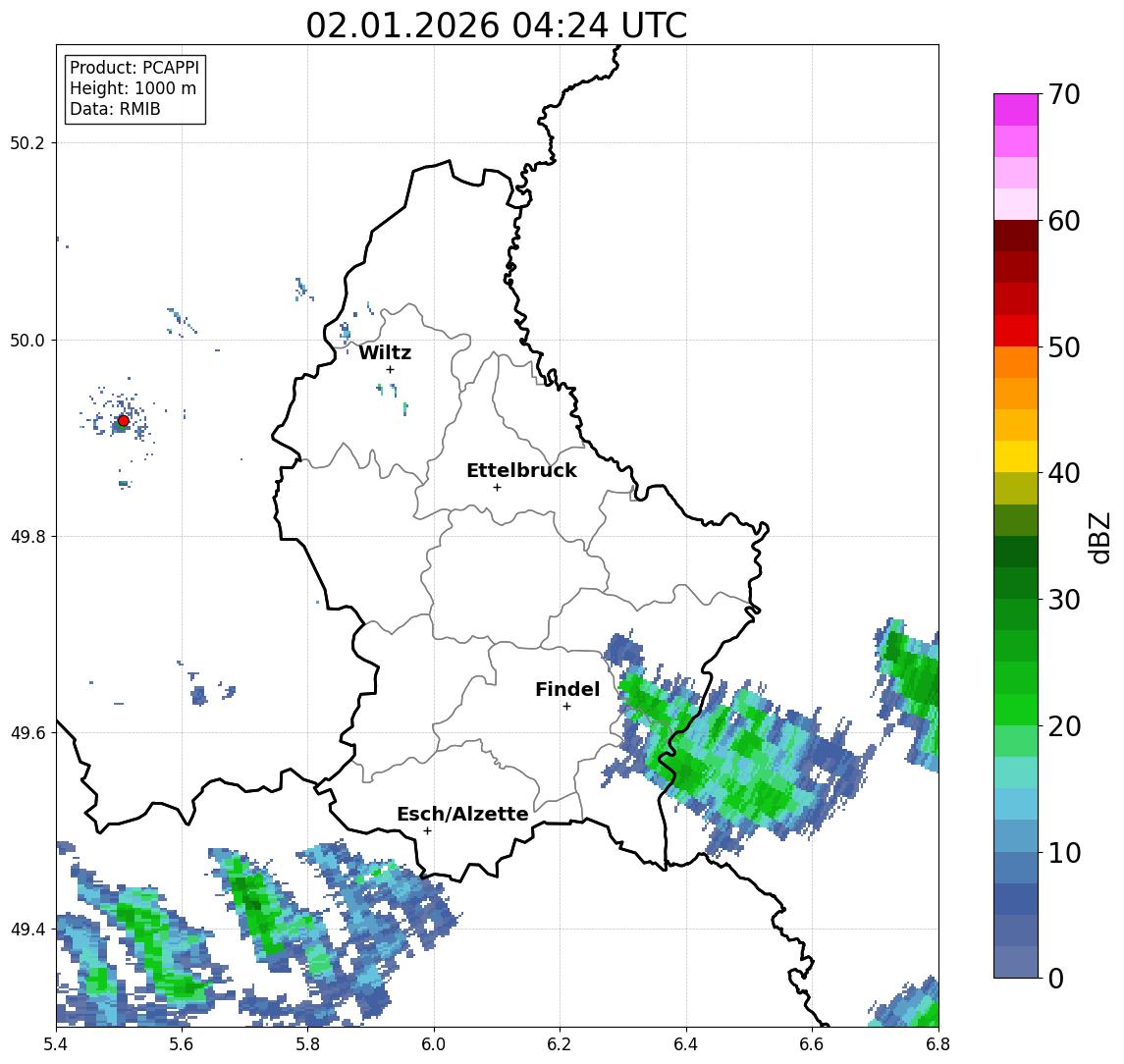Click the 30 tick on the colorbar
1124x1064 pixels.
click(x=1064, y=600)
